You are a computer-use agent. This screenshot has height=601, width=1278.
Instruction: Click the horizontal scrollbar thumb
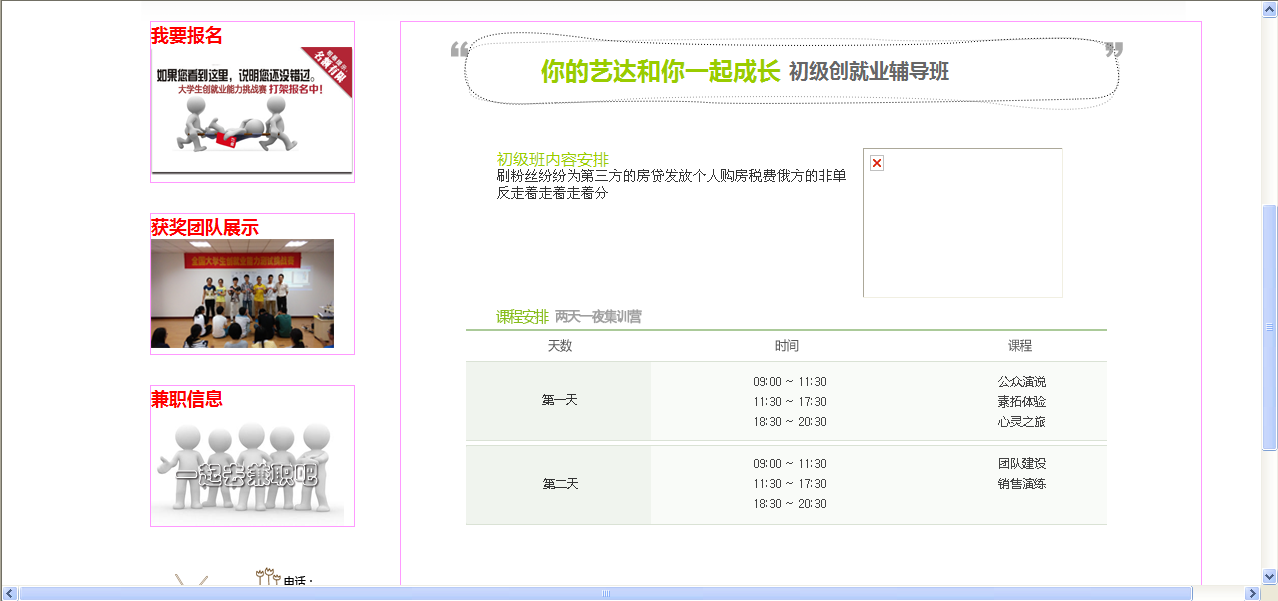tap(605, 593)
